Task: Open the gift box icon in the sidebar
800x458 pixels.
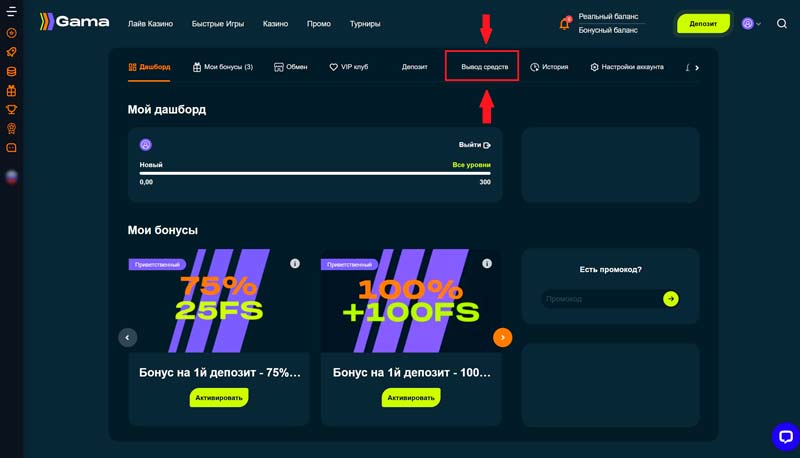Action: [12, 90]
